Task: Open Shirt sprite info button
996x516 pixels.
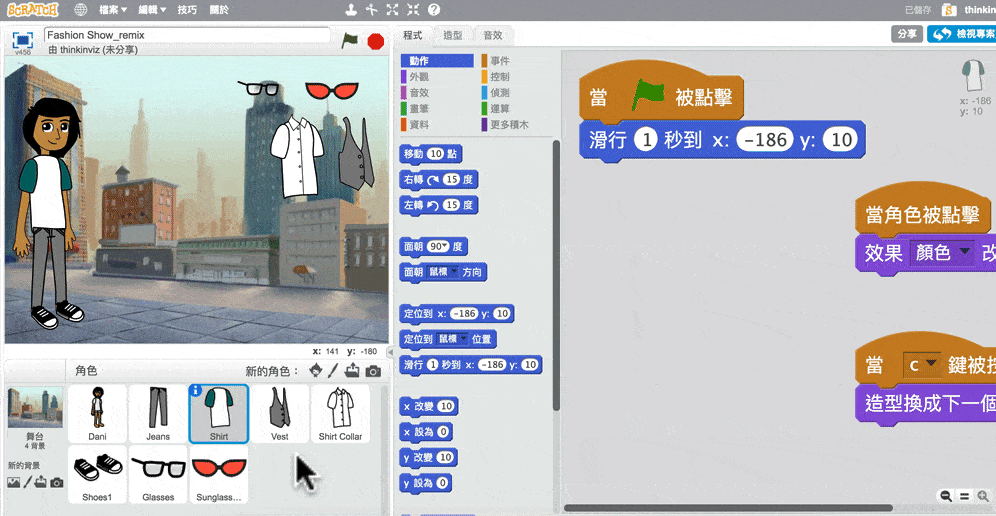Action: pos(196,390)
